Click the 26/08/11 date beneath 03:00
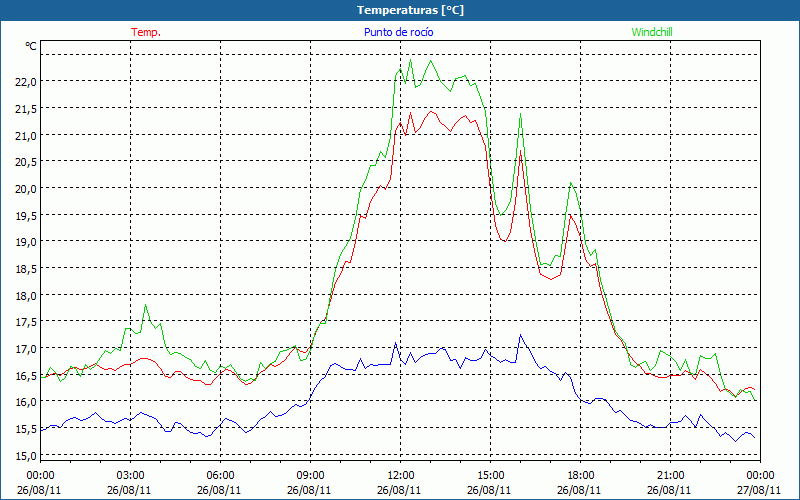This screenshot has width=800, height=500. pos(131,490)
